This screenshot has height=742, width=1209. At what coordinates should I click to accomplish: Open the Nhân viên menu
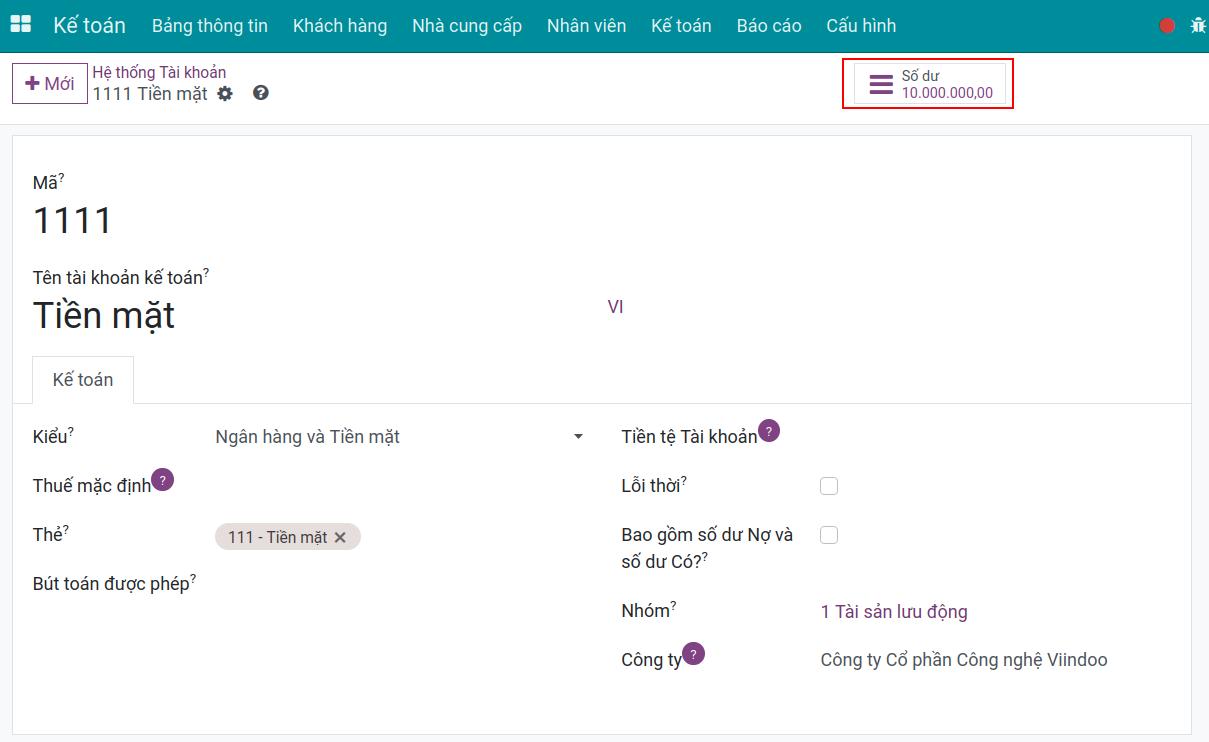(587, 26)
